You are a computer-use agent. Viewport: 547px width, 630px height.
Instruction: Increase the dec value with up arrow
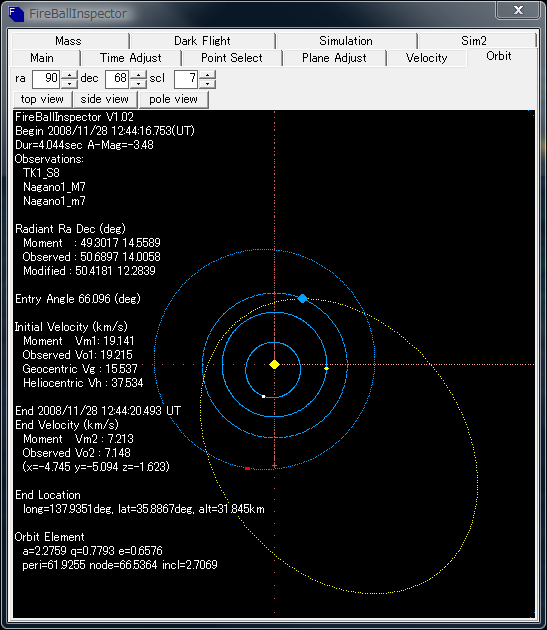pos(139,75)
